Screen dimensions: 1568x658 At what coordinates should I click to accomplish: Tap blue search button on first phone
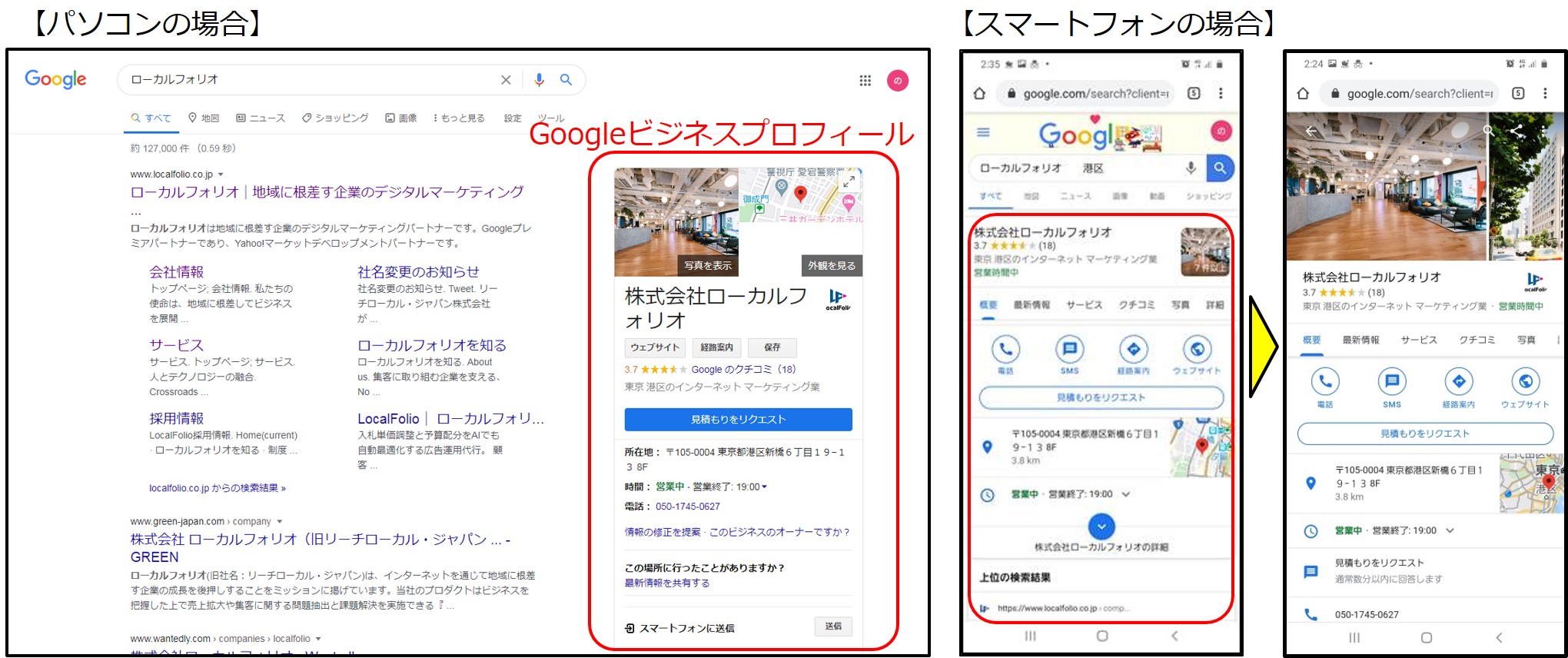tap(1219, 168)
